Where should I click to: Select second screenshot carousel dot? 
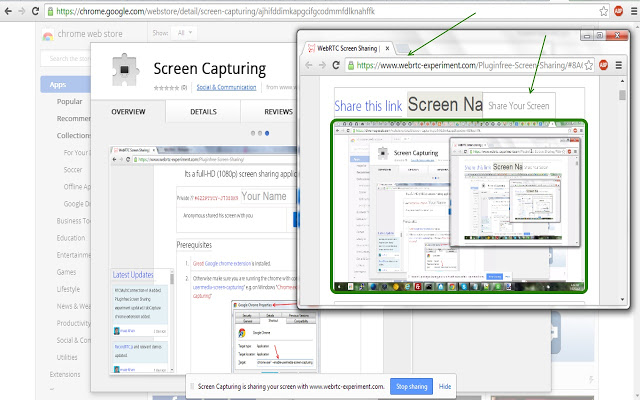coord(260,133)
